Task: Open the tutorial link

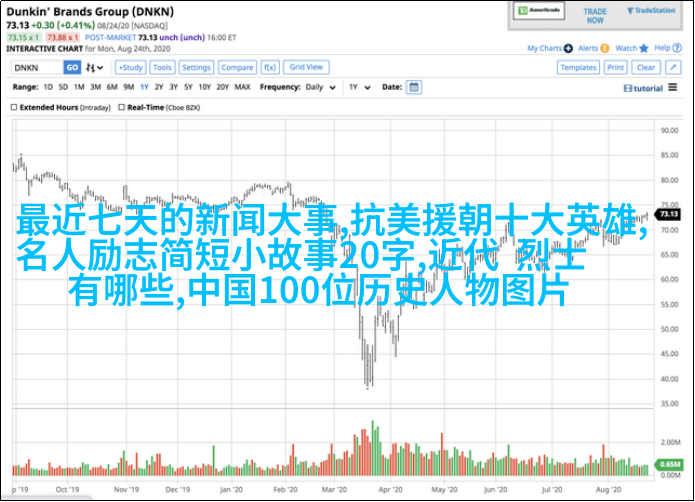Action: 643,89
